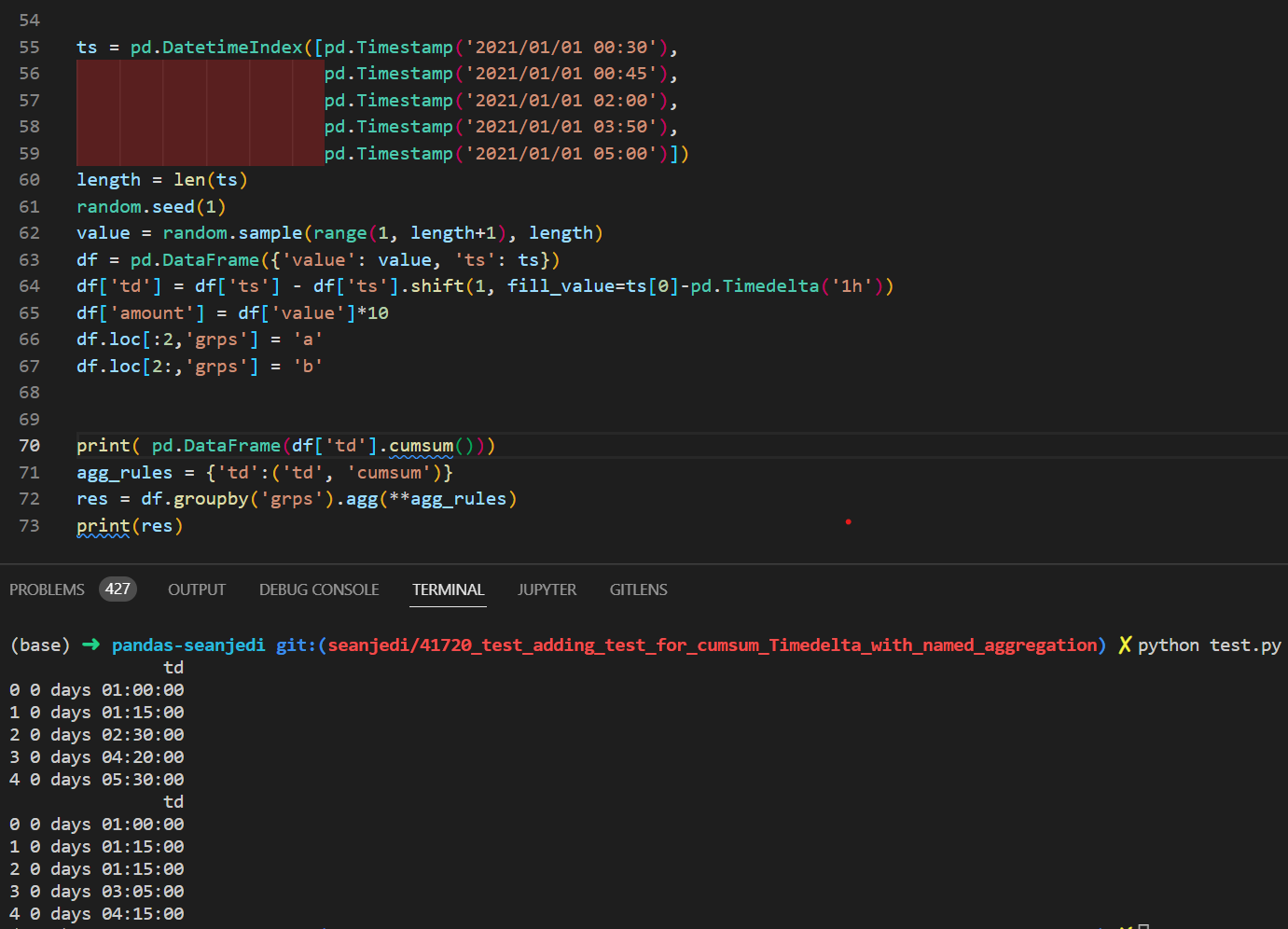Click the green arrow prompt symbol

click(x=90, y=645)
